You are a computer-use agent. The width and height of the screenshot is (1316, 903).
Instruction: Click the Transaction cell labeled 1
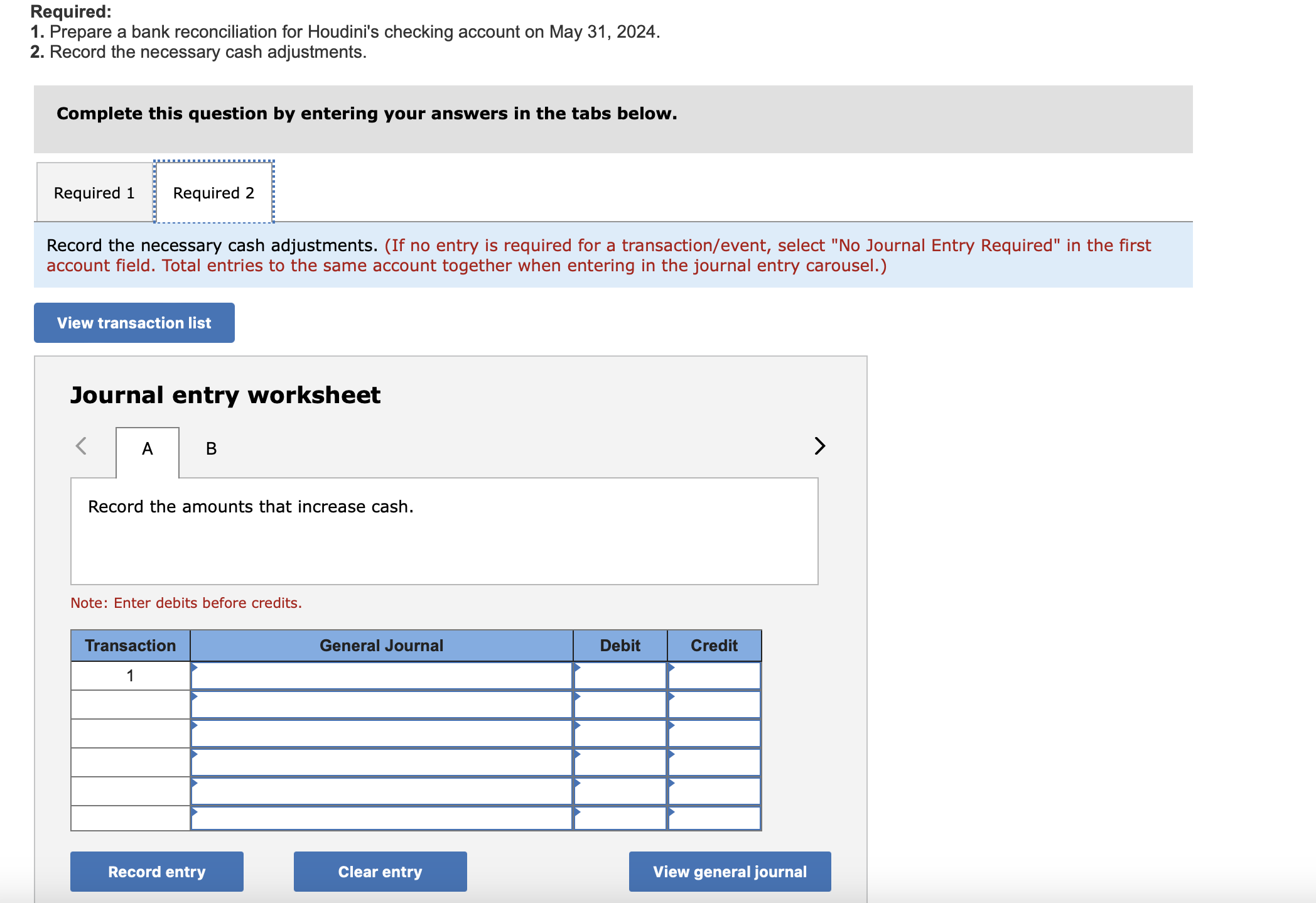pyautogui.click(x=130, y=675)
